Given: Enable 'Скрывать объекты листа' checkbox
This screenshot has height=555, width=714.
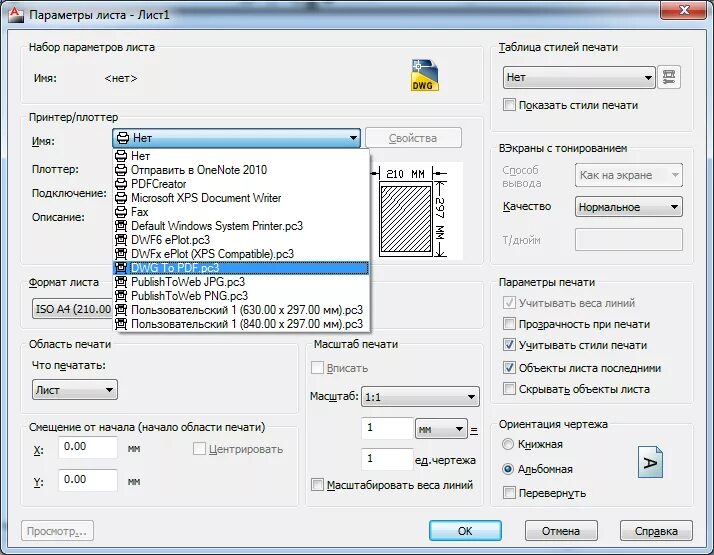Looking at the screenshot, I should [510, 389].
